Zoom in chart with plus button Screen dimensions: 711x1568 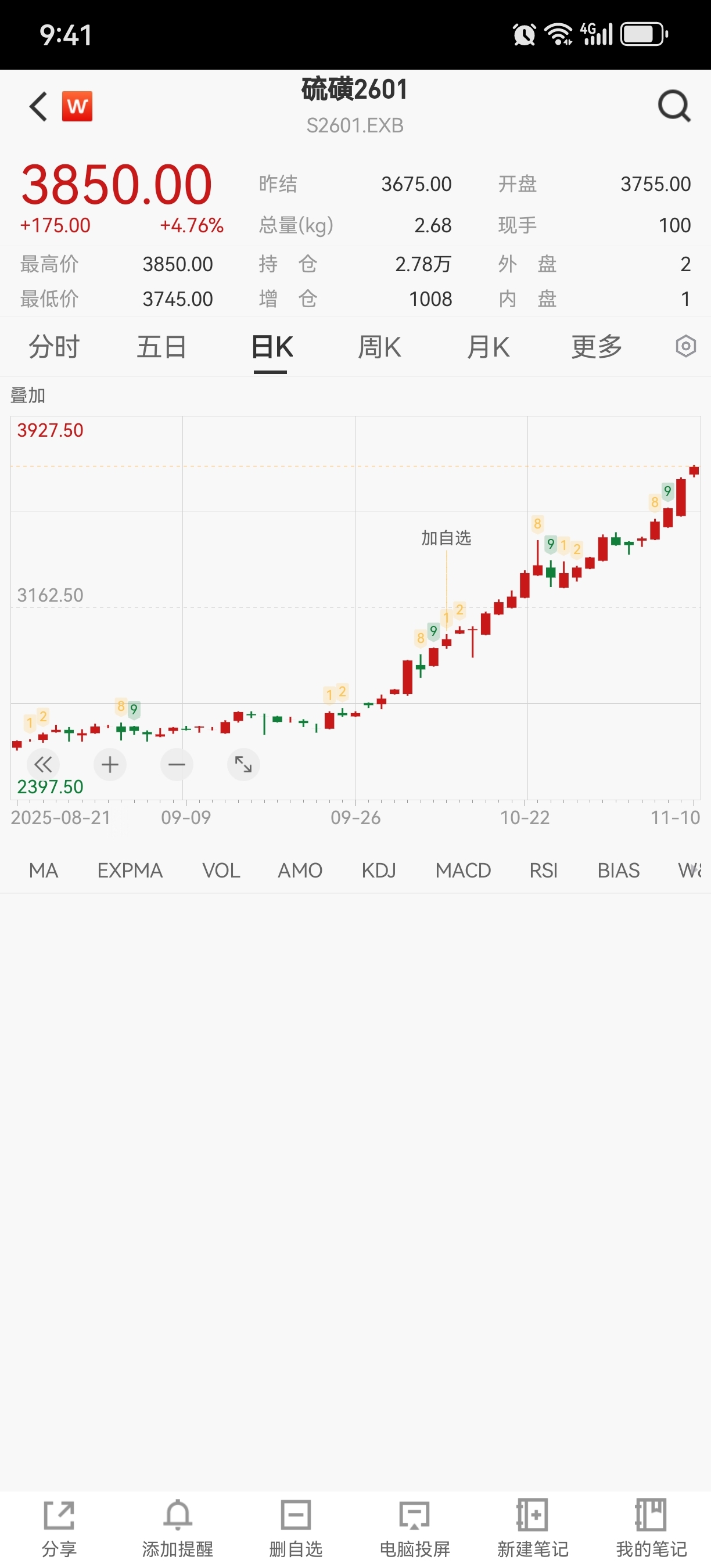(110, 764)
